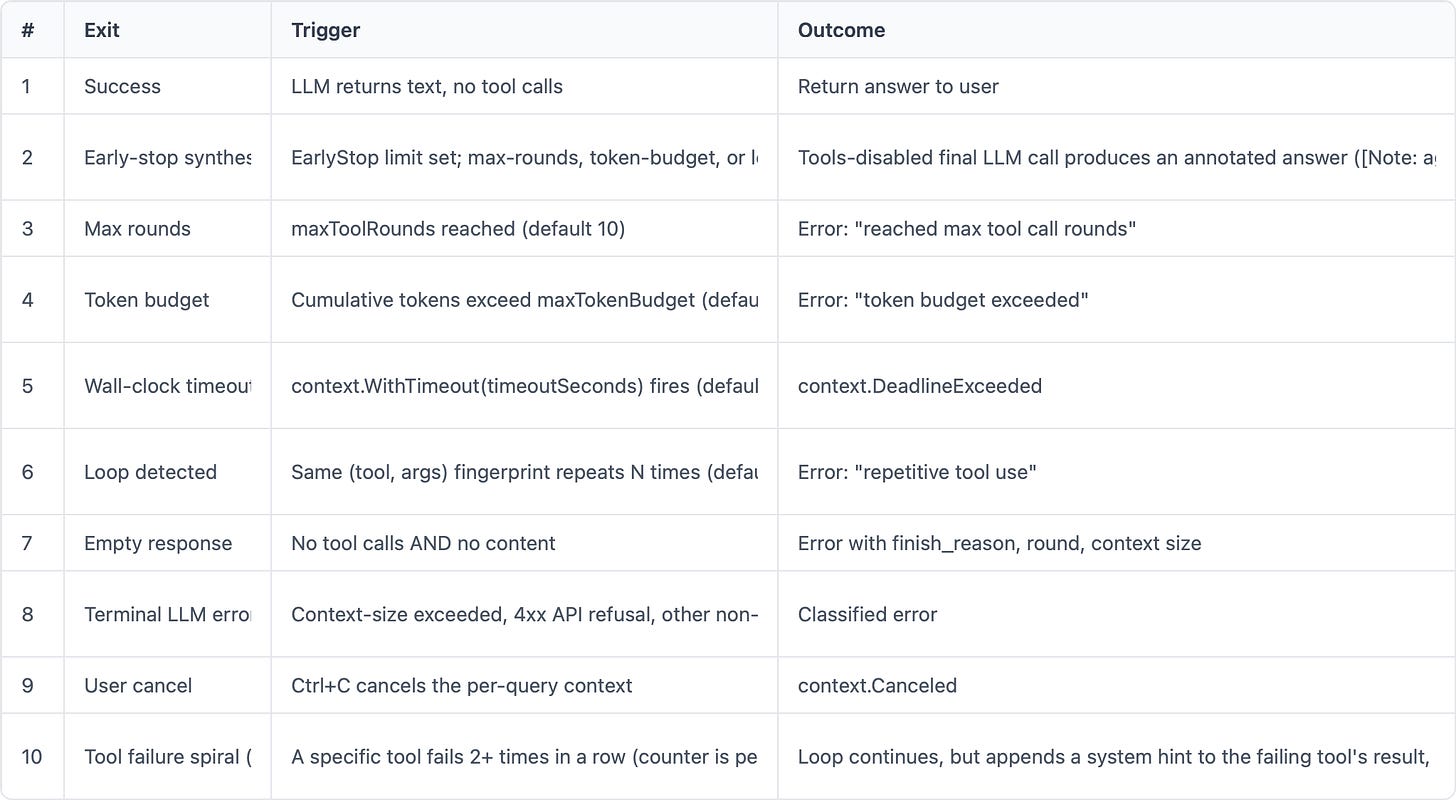Click the Trigger column header

click(524, 30)
